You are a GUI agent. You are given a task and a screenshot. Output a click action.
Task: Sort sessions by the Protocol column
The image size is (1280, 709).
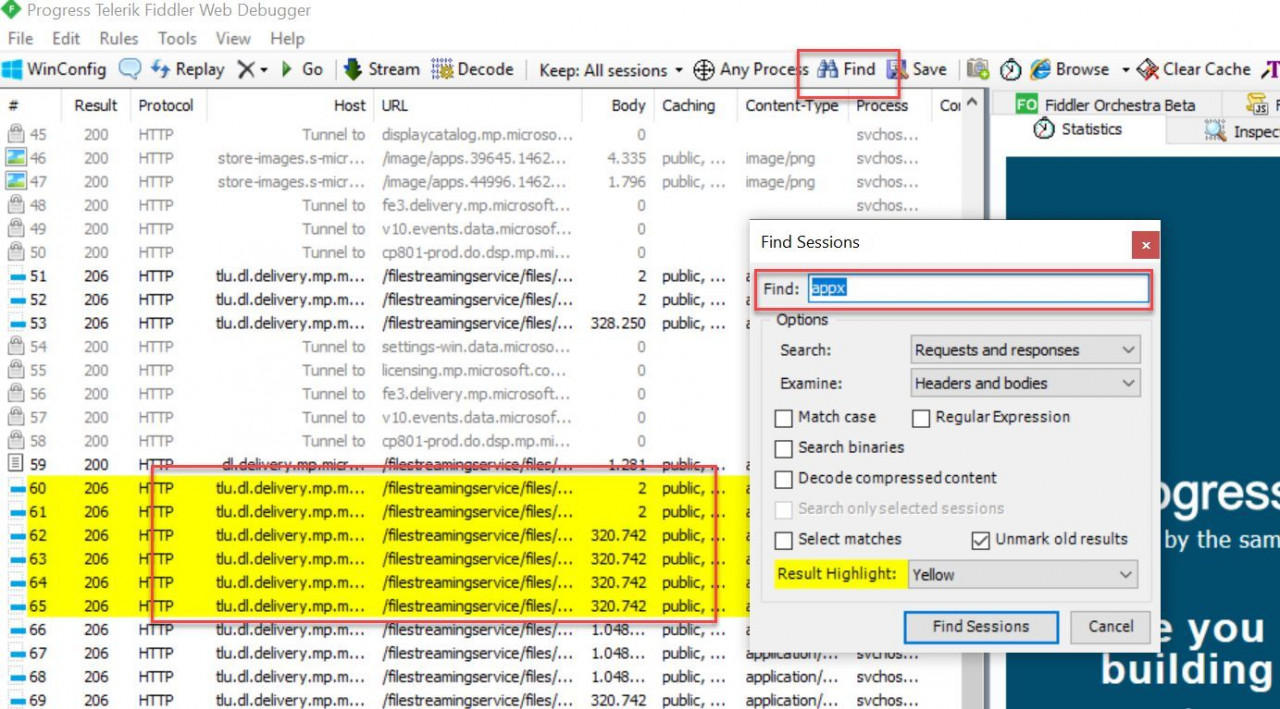click(x=166, y=105)
